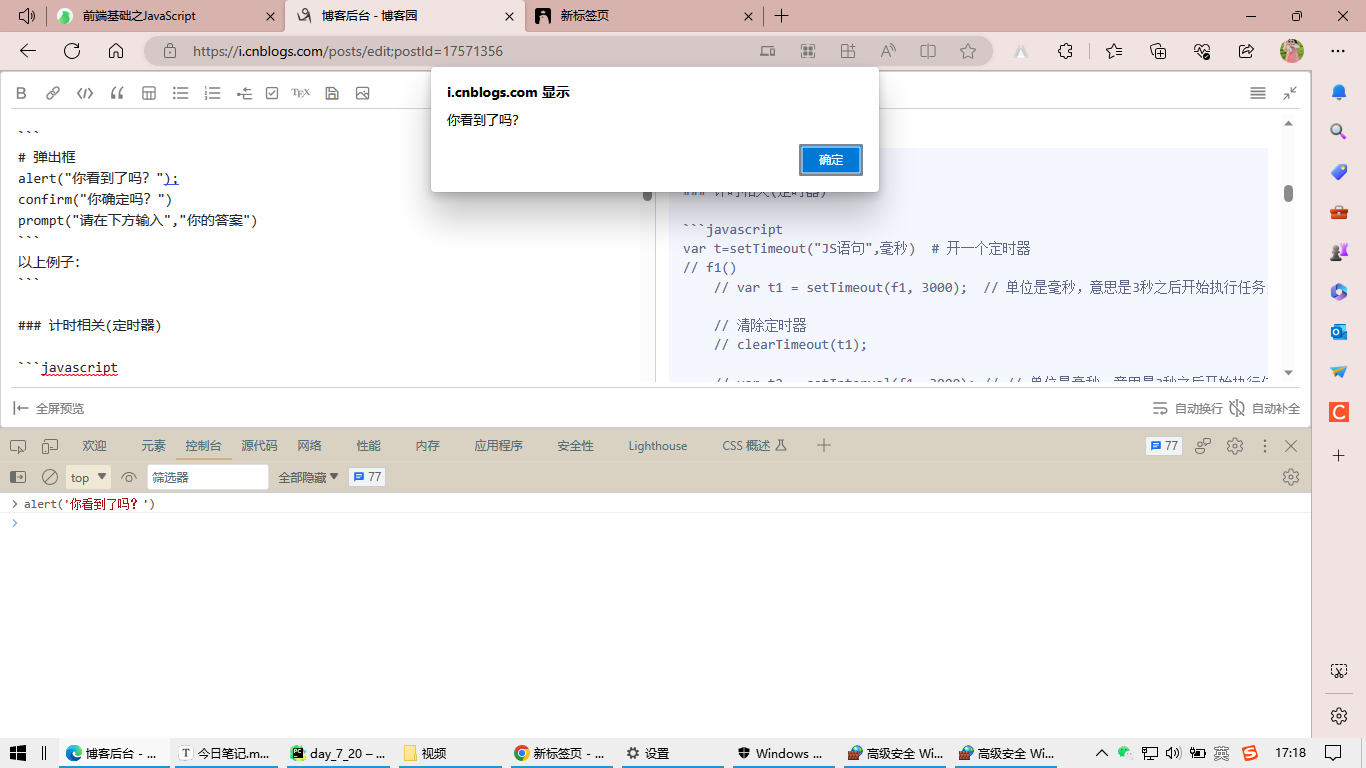Open console settings gear icon
This screenshot has height=768, width=1366.
[x=1291, y=477]
